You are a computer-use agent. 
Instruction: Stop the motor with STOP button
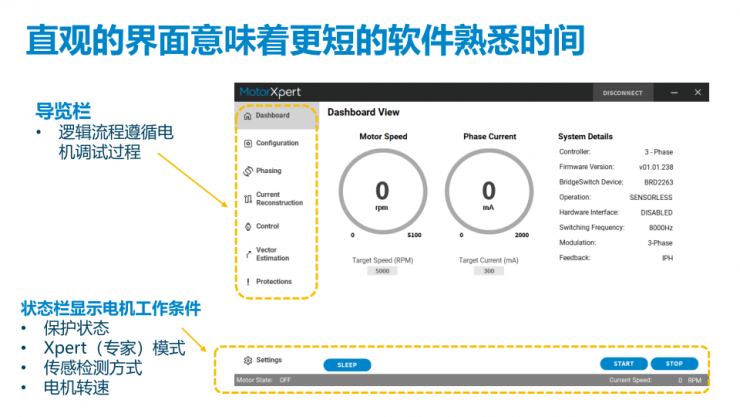(x=674, y=364)
